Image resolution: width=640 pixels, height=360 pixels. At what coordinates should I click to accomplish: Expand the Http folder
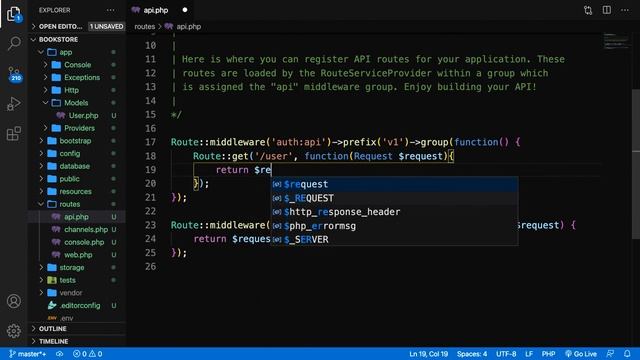click(77, 90)
